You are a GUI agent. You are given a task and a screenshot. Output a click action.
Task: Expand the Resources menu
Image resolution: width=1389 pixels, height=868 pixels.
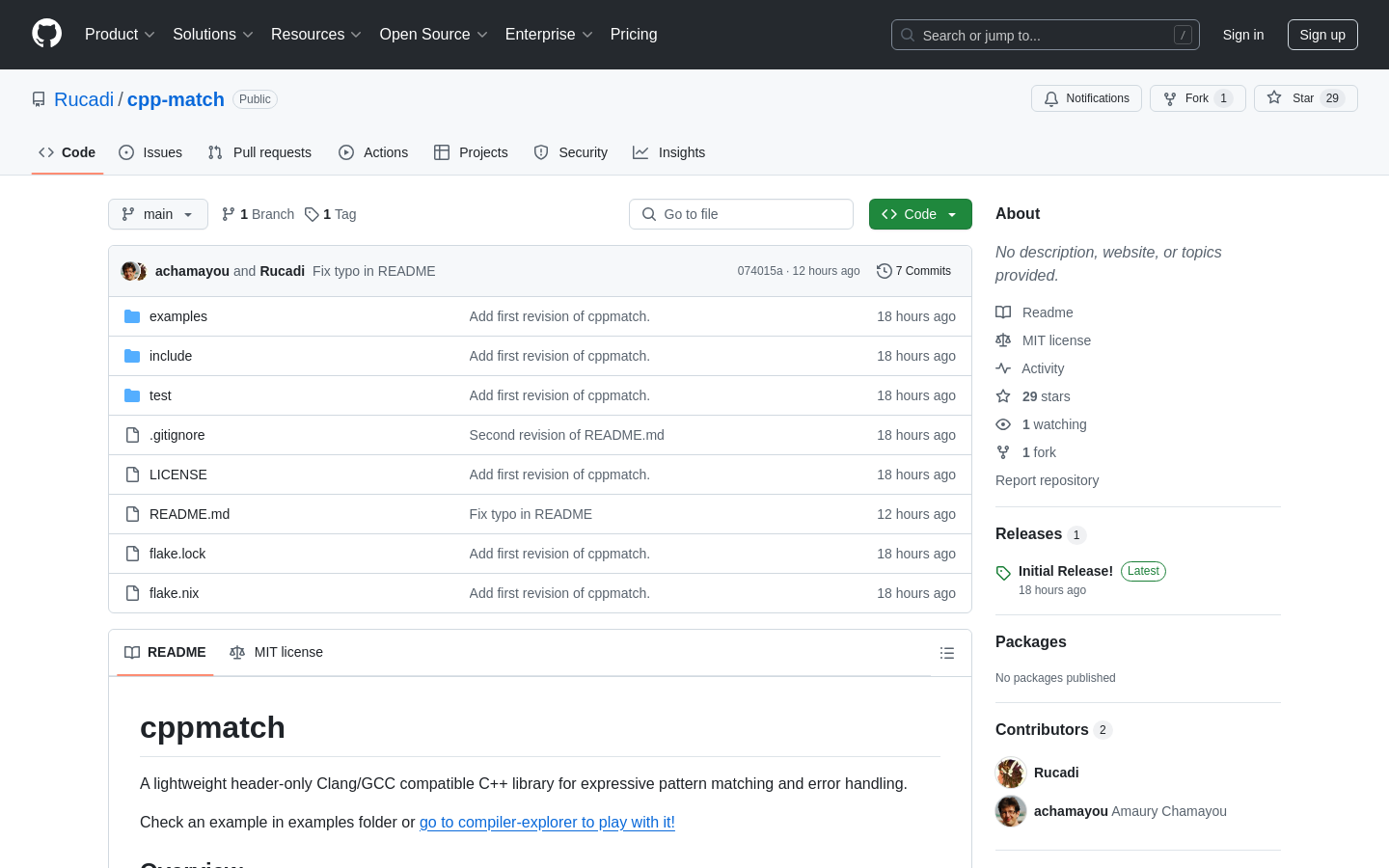[316, 35]
